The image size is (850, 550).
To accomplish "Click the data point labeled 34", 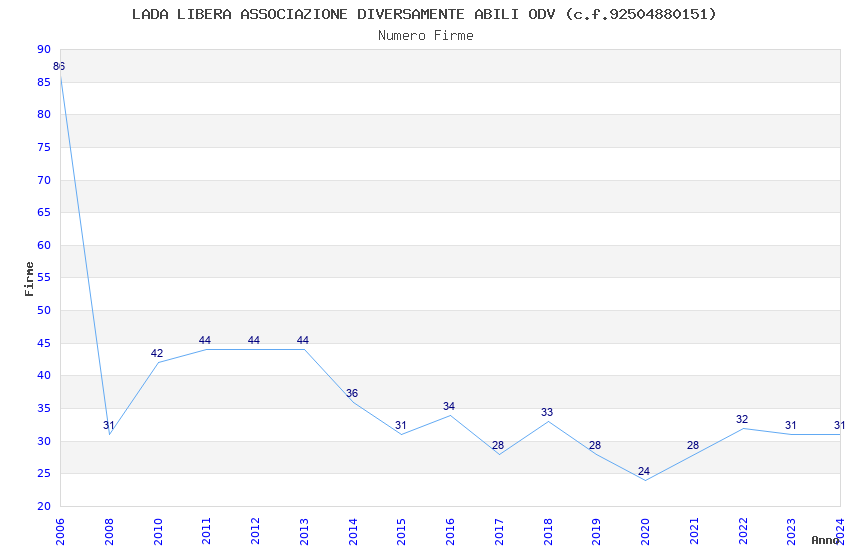I will [450, 414].
